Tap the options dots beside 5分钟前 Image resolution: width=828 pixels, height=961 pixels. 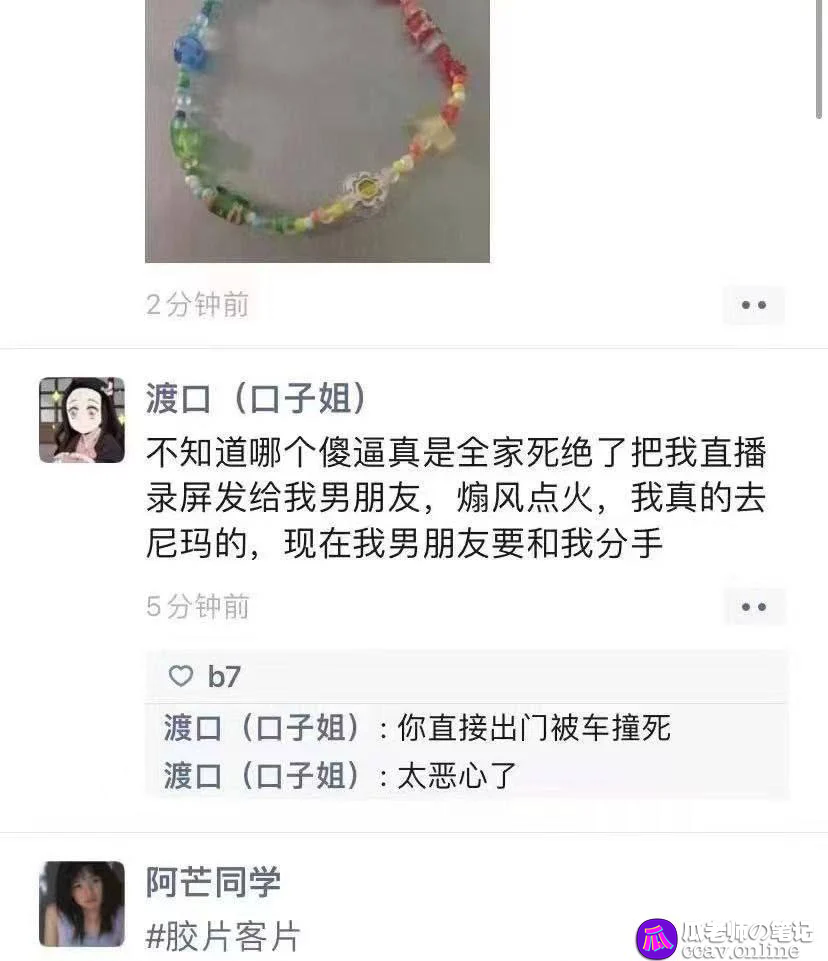click(x=754, y=607)
